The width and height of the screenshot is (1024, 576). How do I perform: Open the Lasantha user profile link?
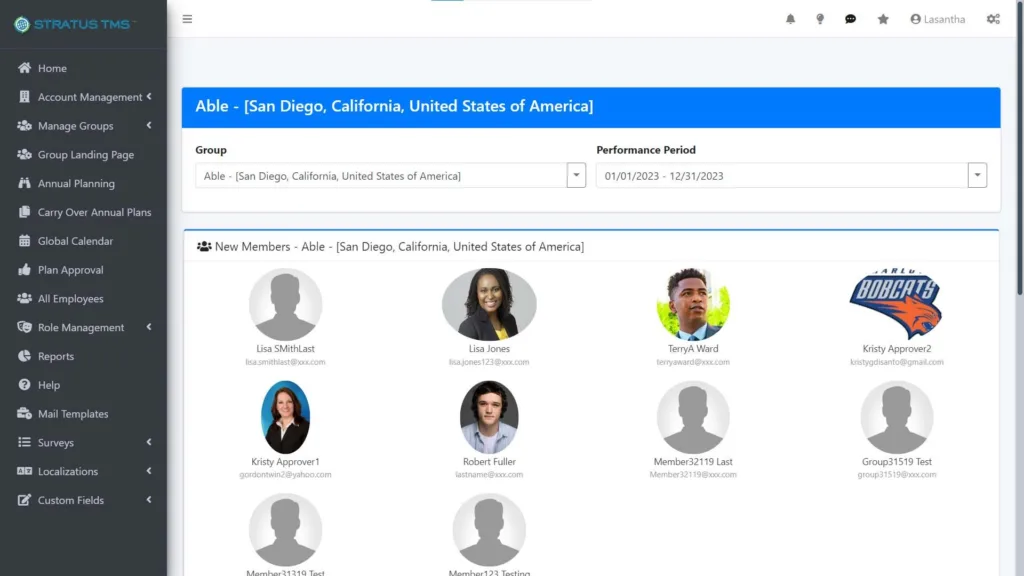(x=937, y=19)
